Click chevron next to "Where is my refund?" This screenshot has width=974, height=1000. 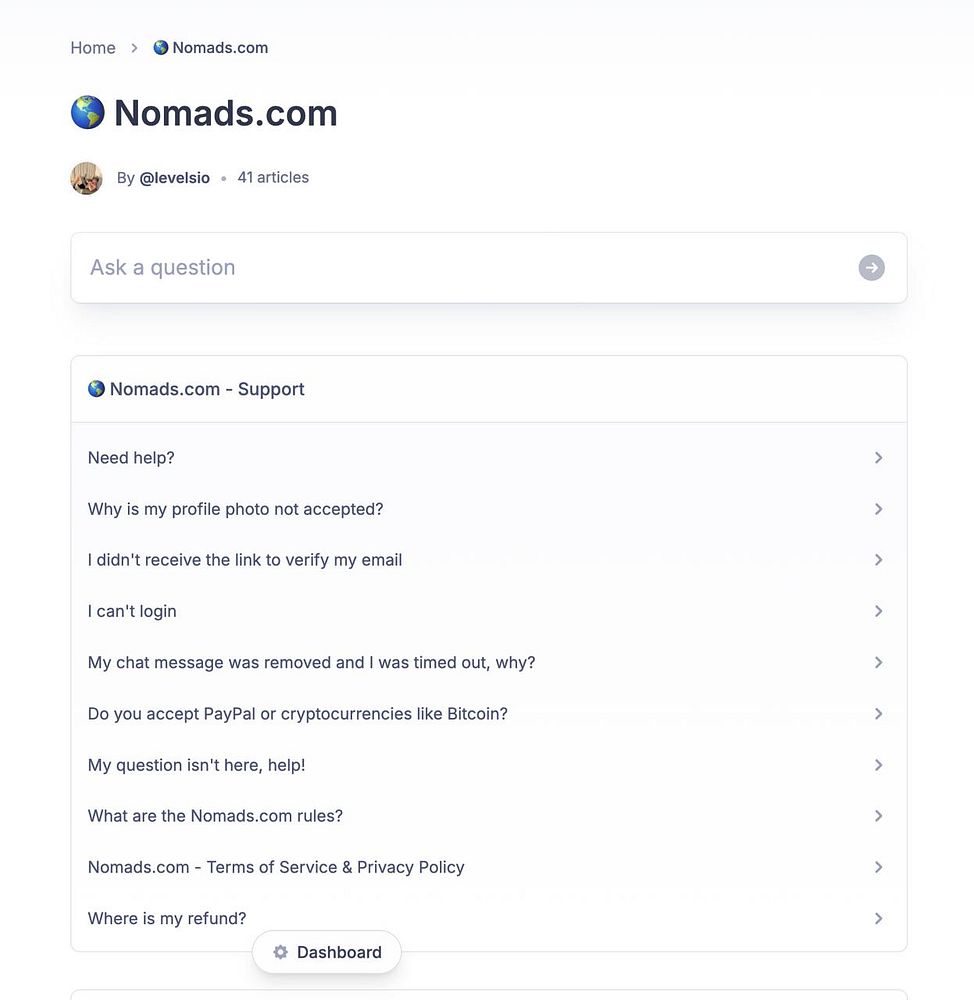coord(878,918)
